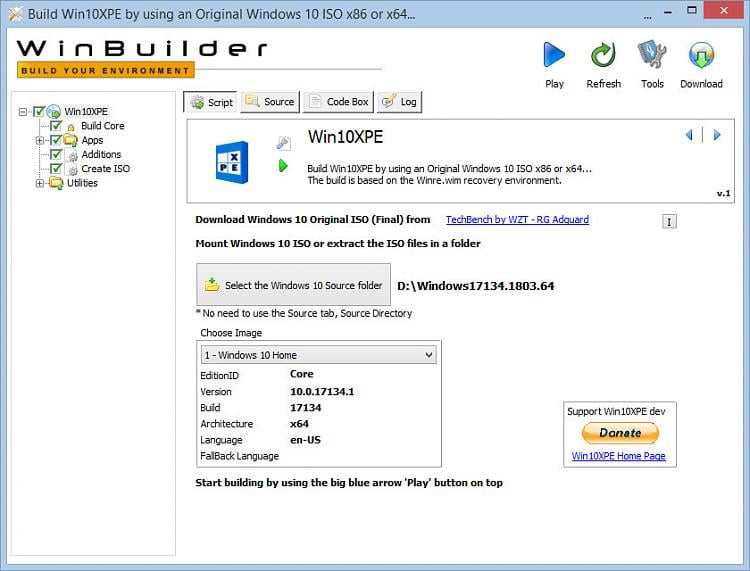Select Utilities label in the tree
This screenshot has width=750, height=571.
coord(82,183)
